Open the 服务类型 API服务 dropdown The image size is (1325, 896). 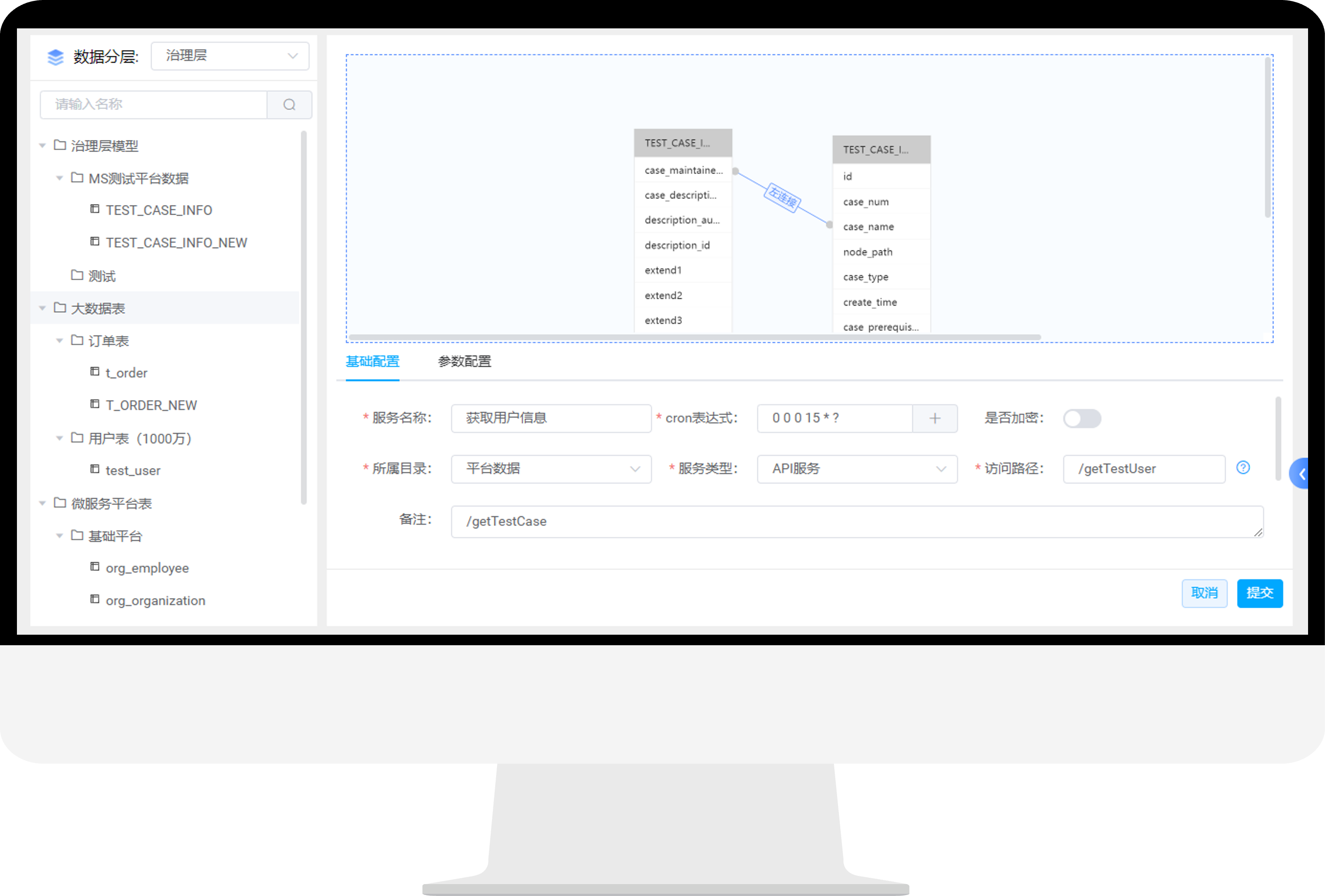[x=857, y=469]
